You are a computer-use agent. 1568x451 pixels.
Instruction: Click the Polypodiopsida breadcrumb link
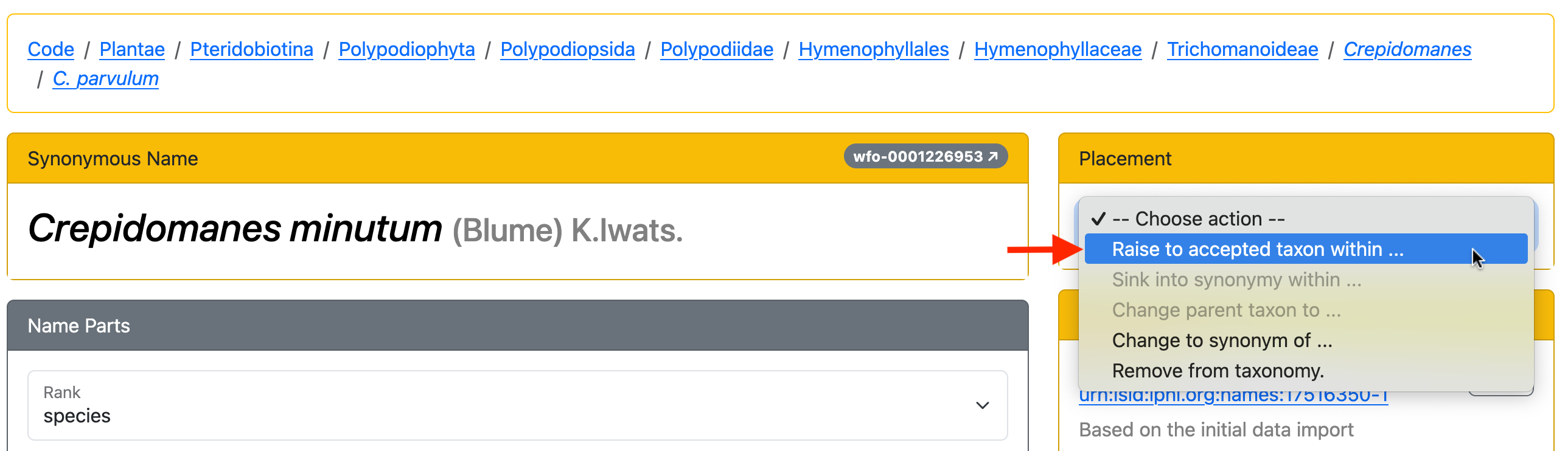point(567,49)
